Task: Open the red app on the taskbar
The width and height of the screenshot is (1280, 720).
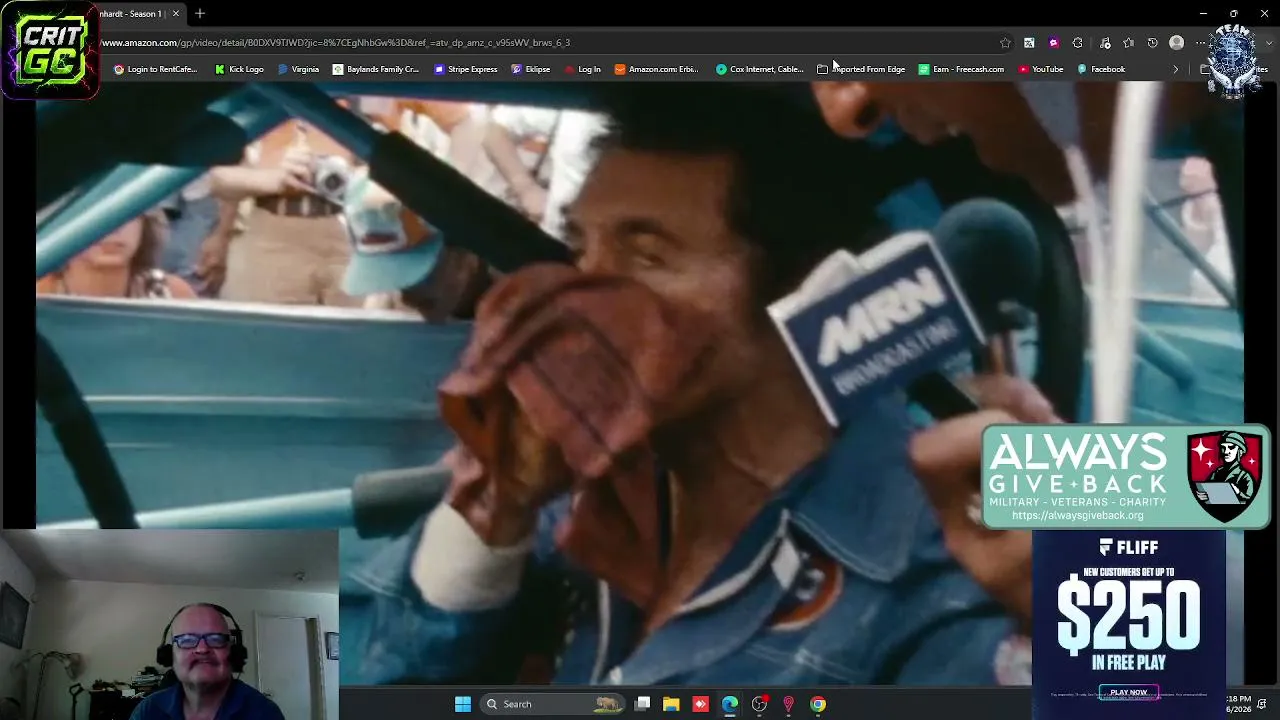Action: click(x=700, y=704)
